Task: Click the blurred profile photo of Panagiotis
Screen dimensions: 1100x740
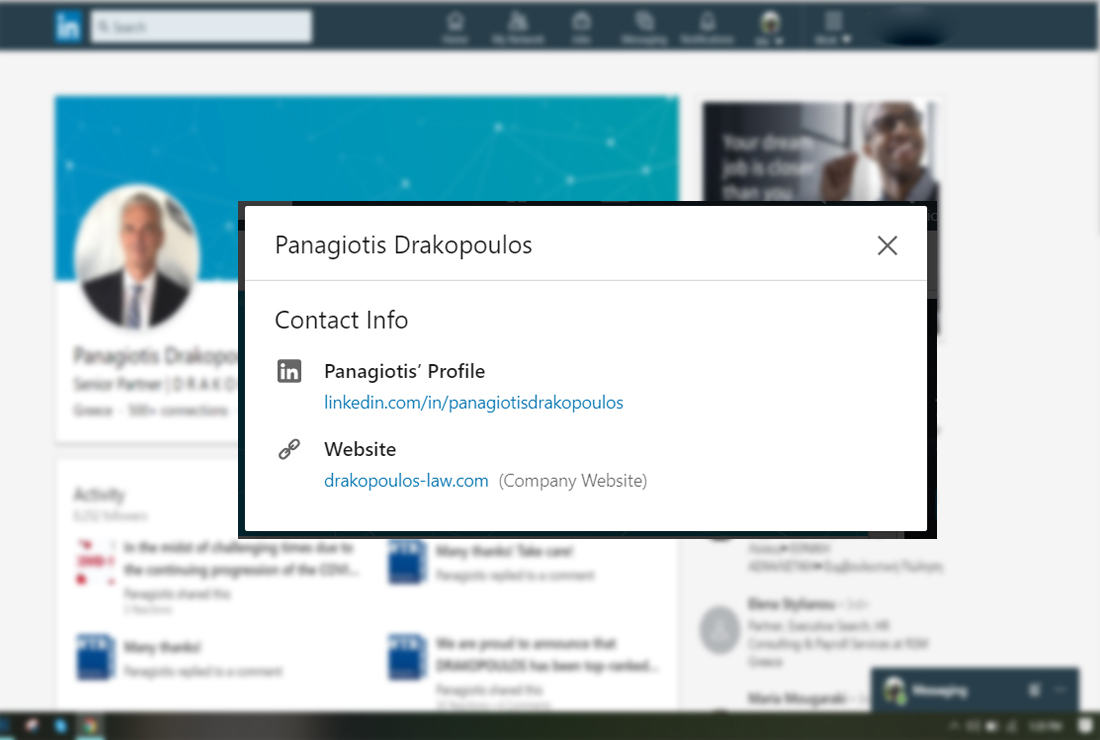Action: [x=138, y=257]
